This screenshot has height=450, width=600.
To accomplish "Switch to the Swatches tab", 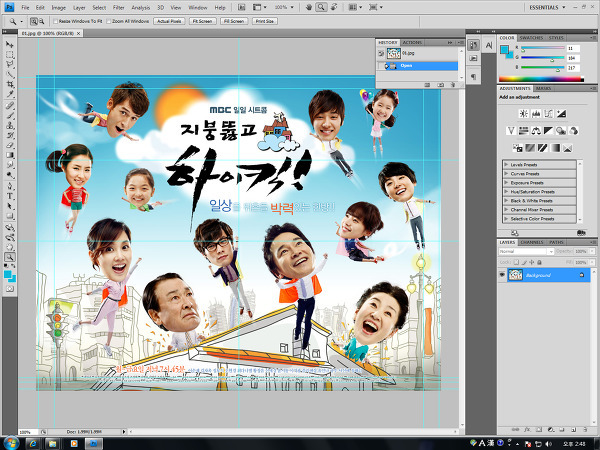I will (x=531, y=38).
